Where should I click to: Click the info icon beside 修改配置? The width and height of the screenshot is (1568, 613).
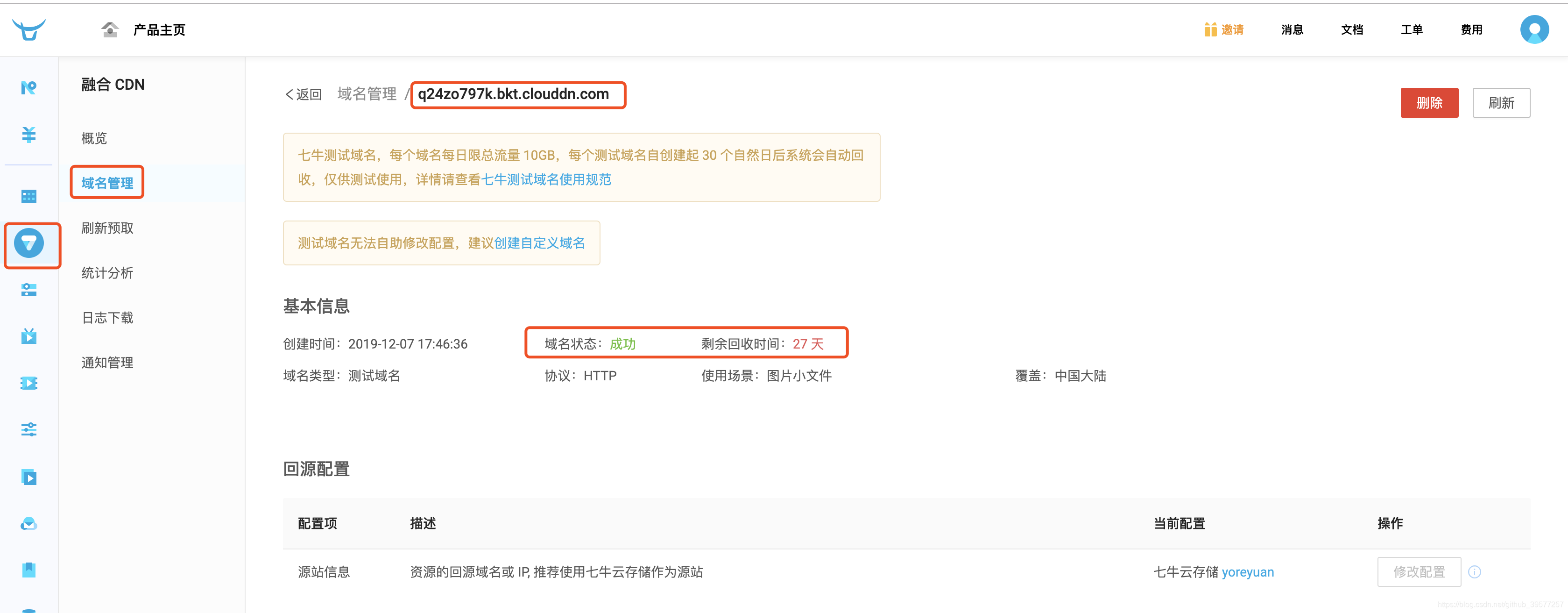(1474, 571)
